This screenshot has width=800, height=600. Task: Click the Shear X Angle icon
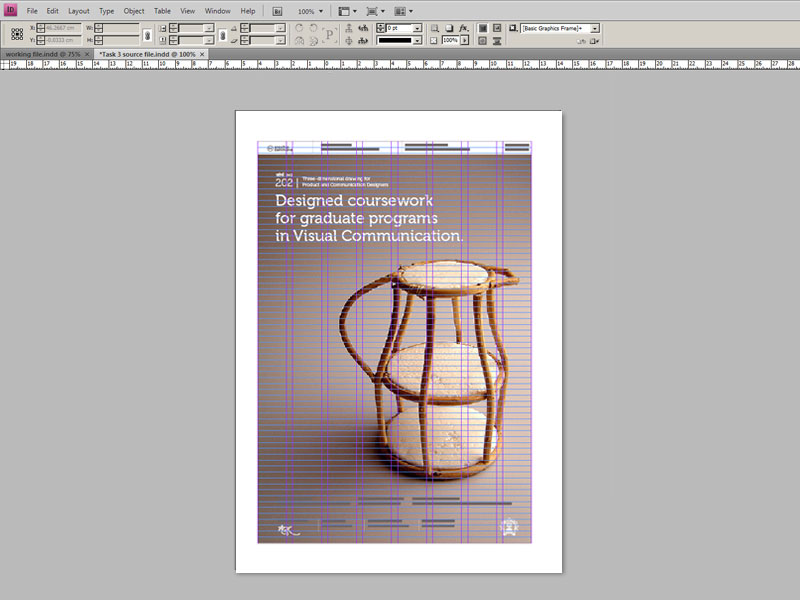[x=234, y=40]
